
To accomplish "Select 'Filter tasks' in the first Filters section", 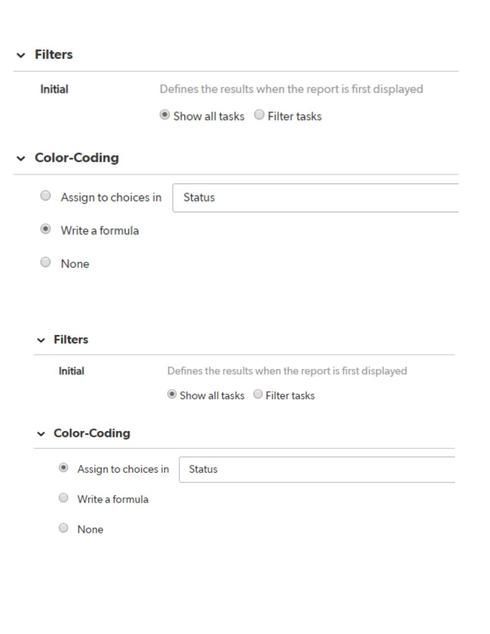I will (x=259, y=115).
